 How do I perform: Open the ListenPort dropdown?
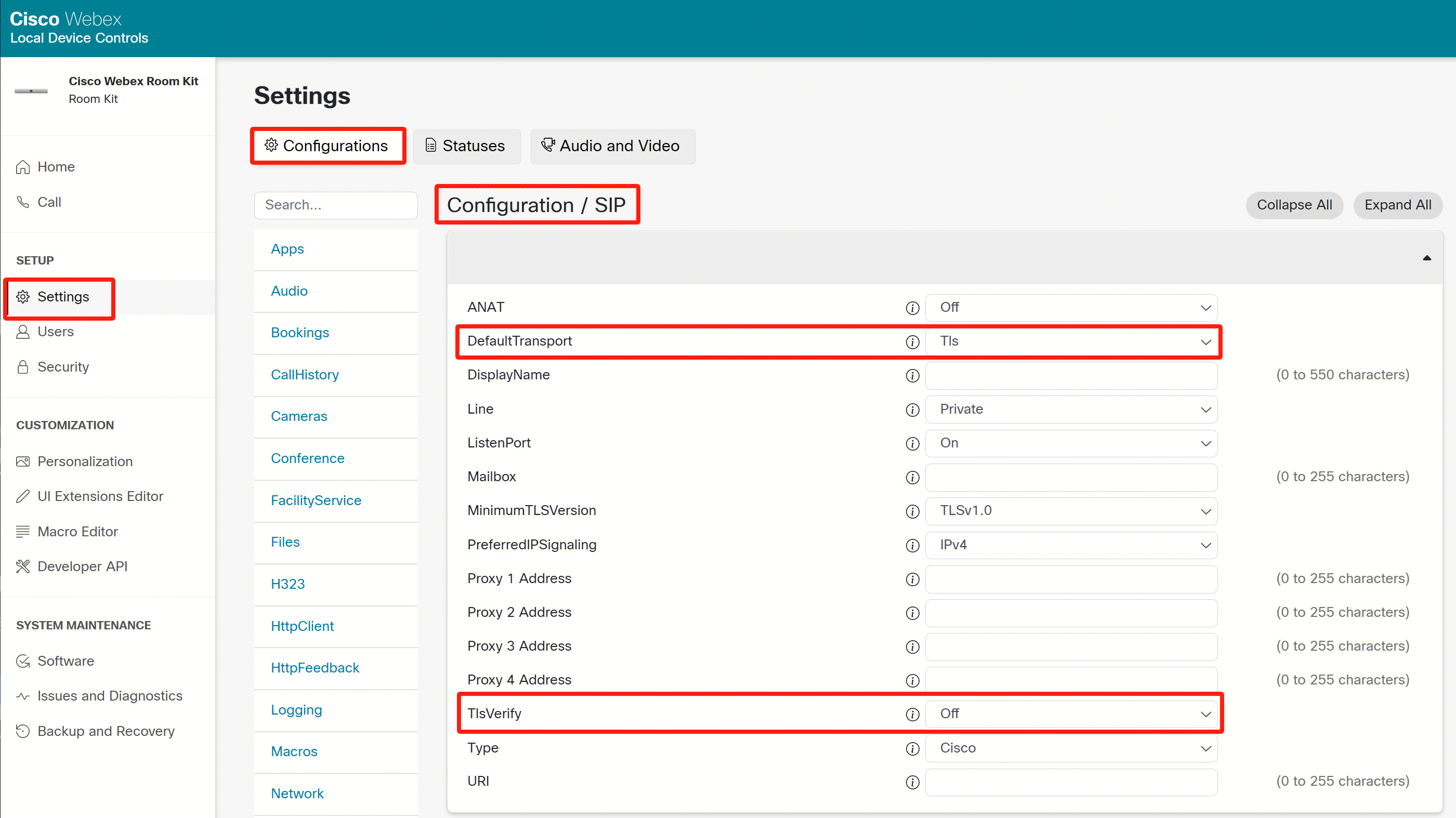tap(1071, 443)
